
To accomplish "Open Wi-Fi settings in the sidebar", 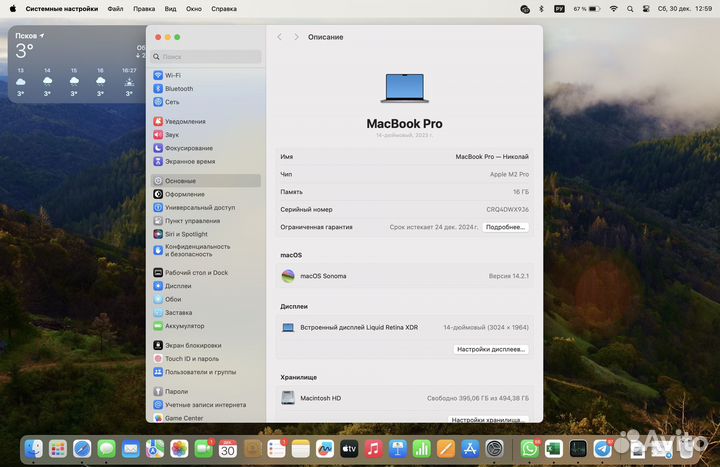I will tap(206, 75).
